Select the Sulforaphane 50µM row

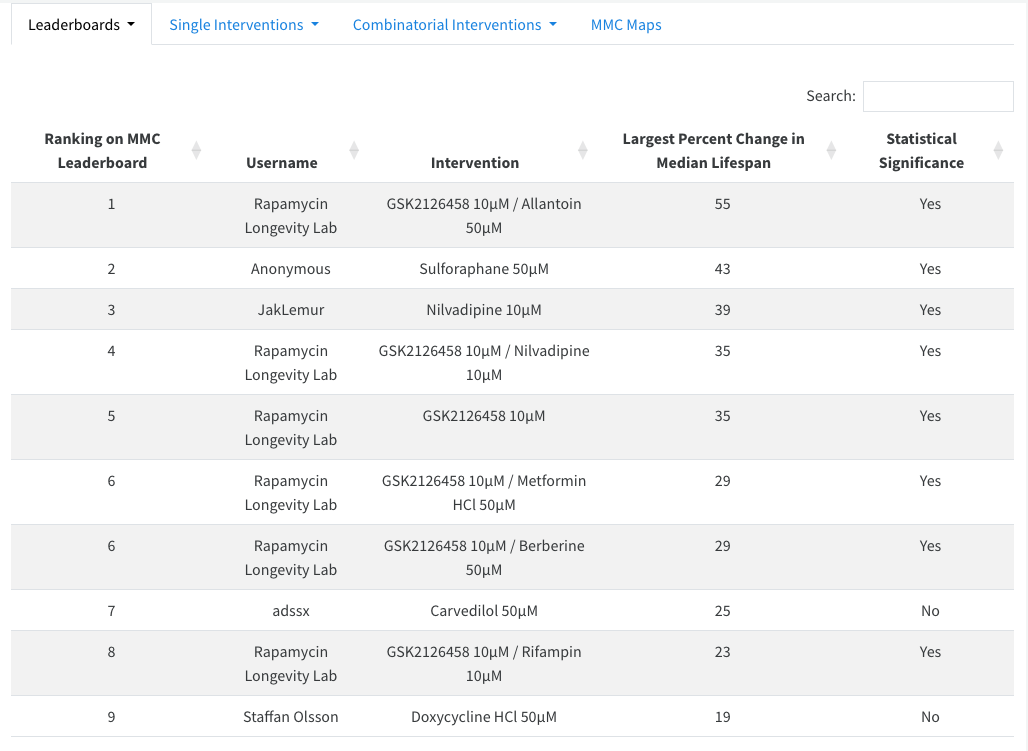pos(484,269)
